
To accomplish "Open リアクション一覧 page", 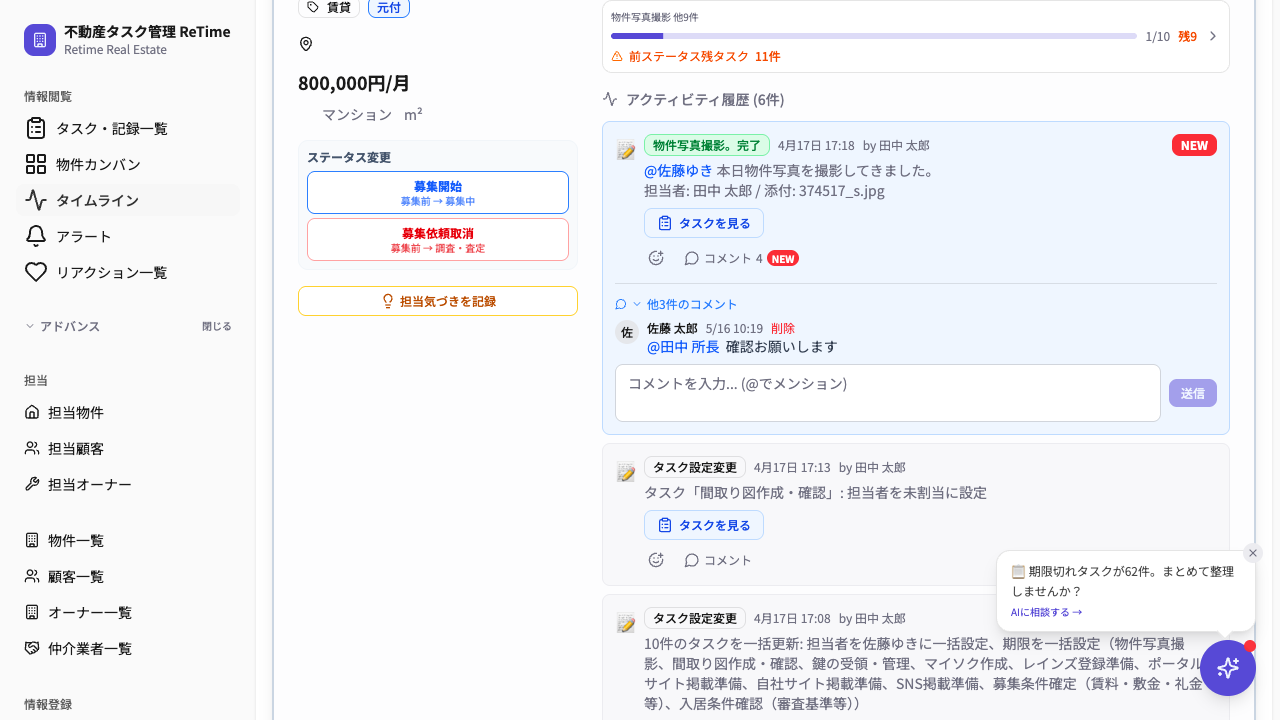I will point(128,272).
